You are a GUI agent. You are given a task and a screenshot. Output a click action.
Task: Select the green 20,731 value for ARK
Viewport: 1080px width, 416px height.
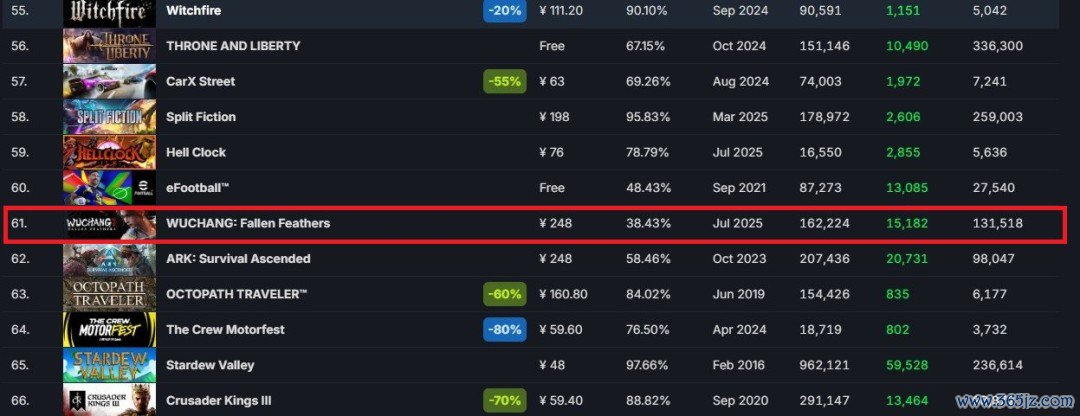tap(907, 259)
